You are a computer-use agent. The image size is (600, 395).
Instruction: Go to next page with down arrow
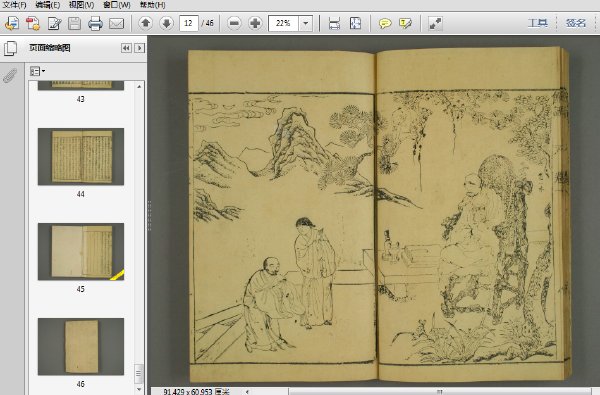pyautogui.click(x=166, y=23)
